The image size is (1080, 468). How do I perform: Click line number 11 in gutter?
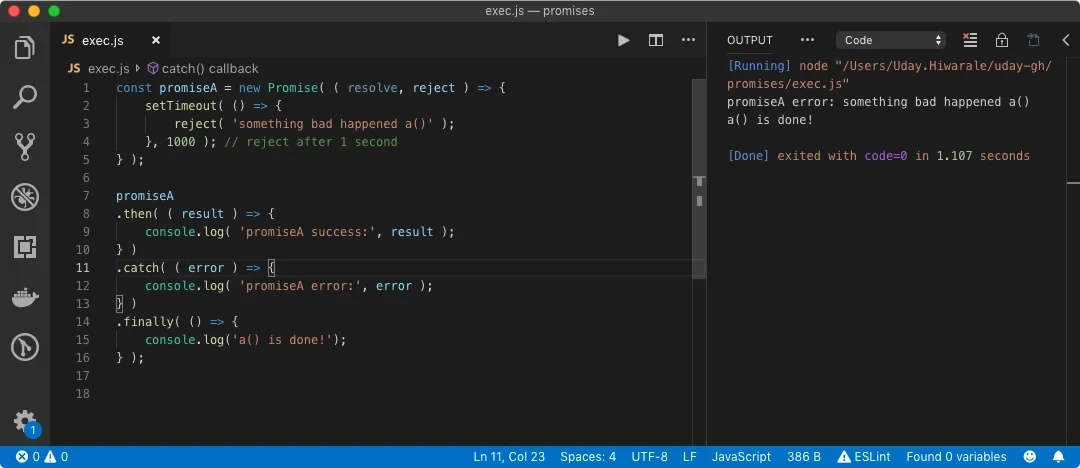click(x=83, y=267)
